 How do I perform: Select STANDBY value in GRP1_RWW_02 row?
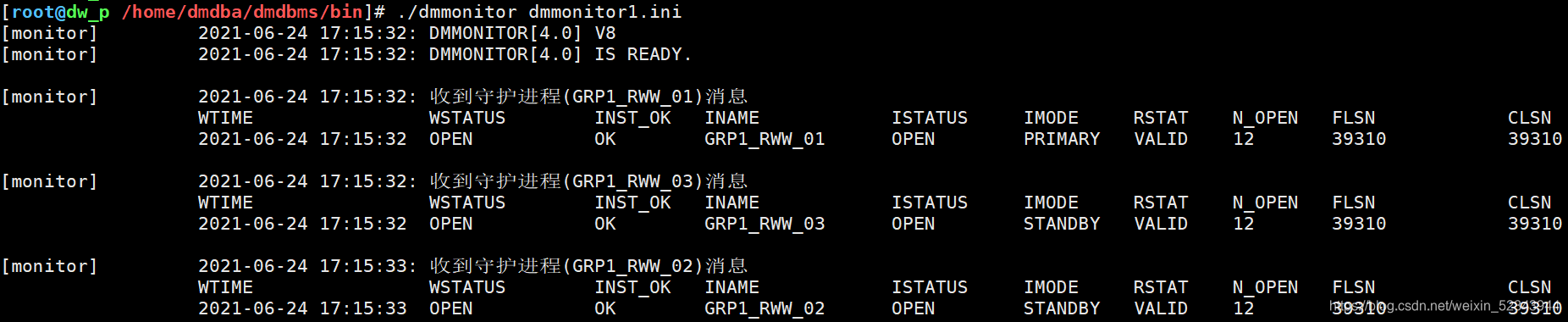1062,308
